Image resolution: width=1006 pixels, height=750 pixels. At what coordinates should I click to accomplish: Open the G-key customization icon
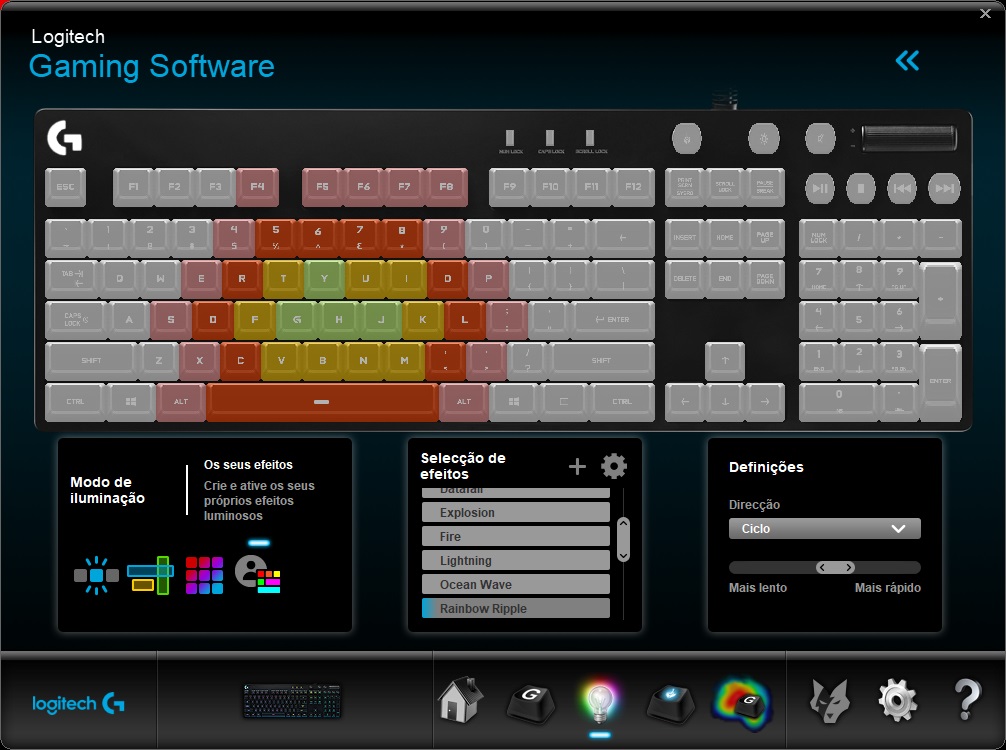click(531, 703)
